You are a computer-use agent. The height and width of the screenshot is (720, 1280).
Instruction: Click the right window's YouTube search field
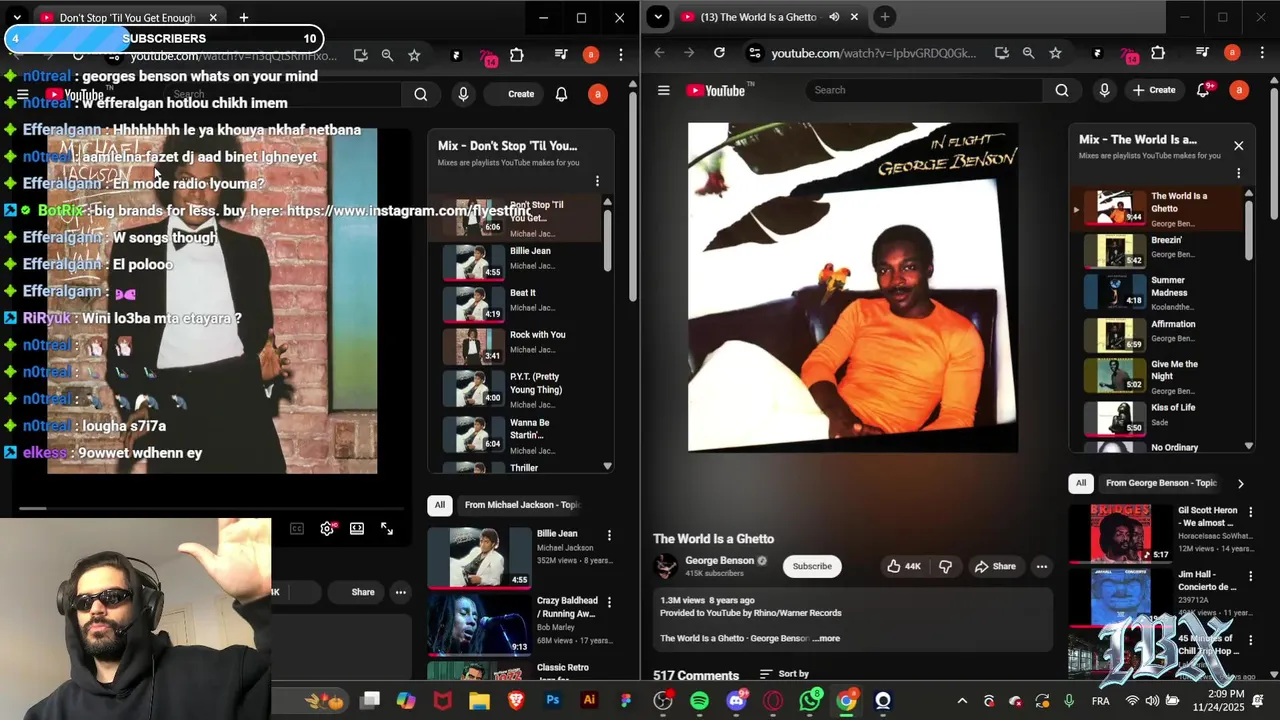(925, 90)
